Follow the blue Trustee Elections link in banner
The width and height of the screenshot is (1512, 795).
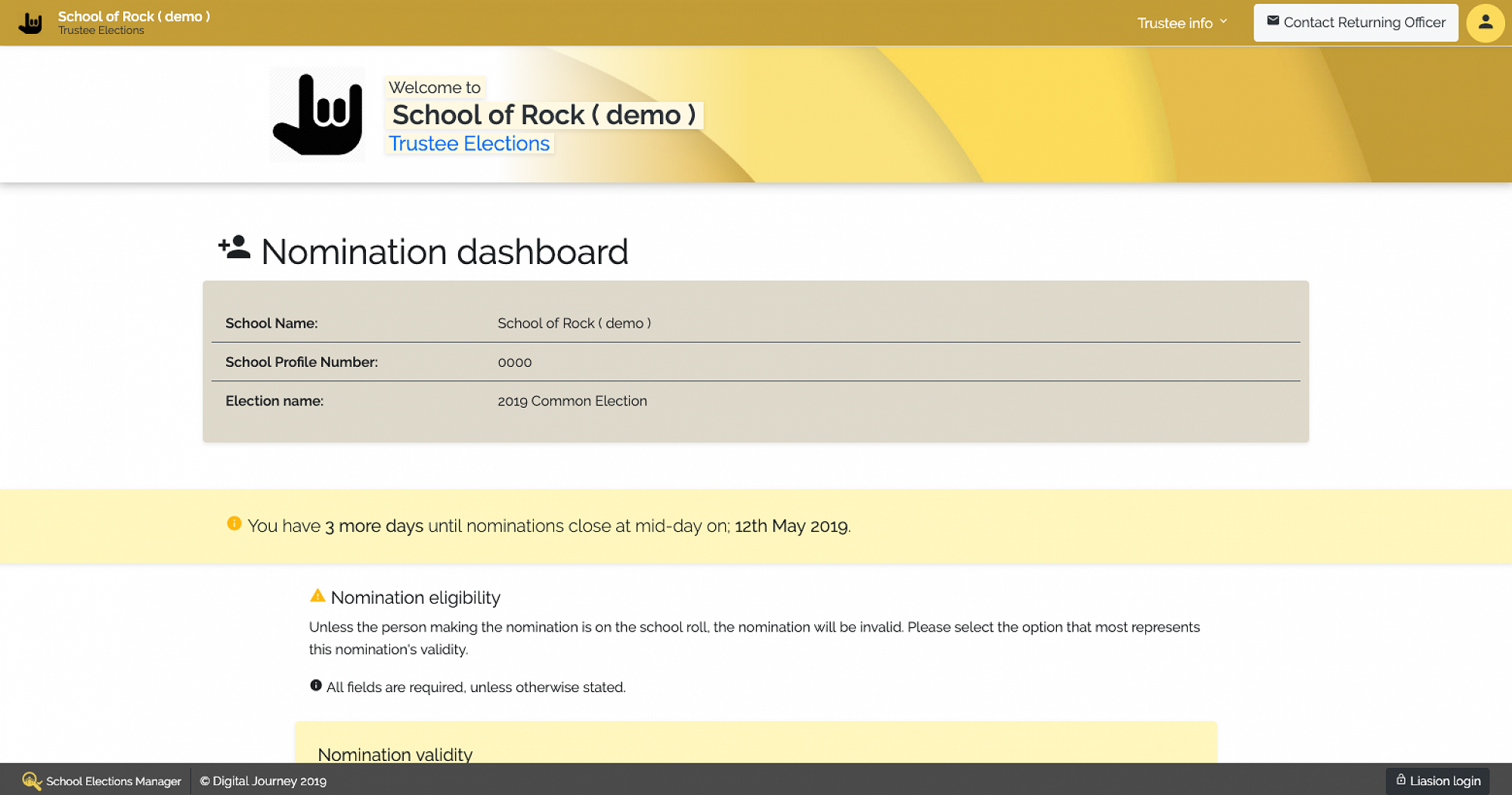pos(469,144)
